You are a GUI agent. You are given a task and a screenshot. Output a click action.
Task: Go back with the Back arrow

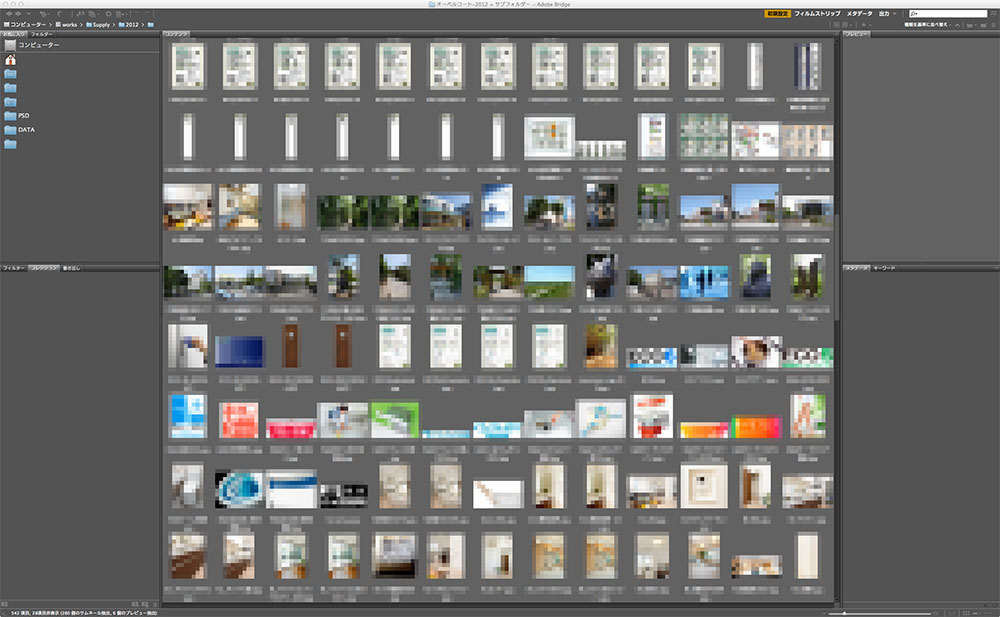point(9,13)
